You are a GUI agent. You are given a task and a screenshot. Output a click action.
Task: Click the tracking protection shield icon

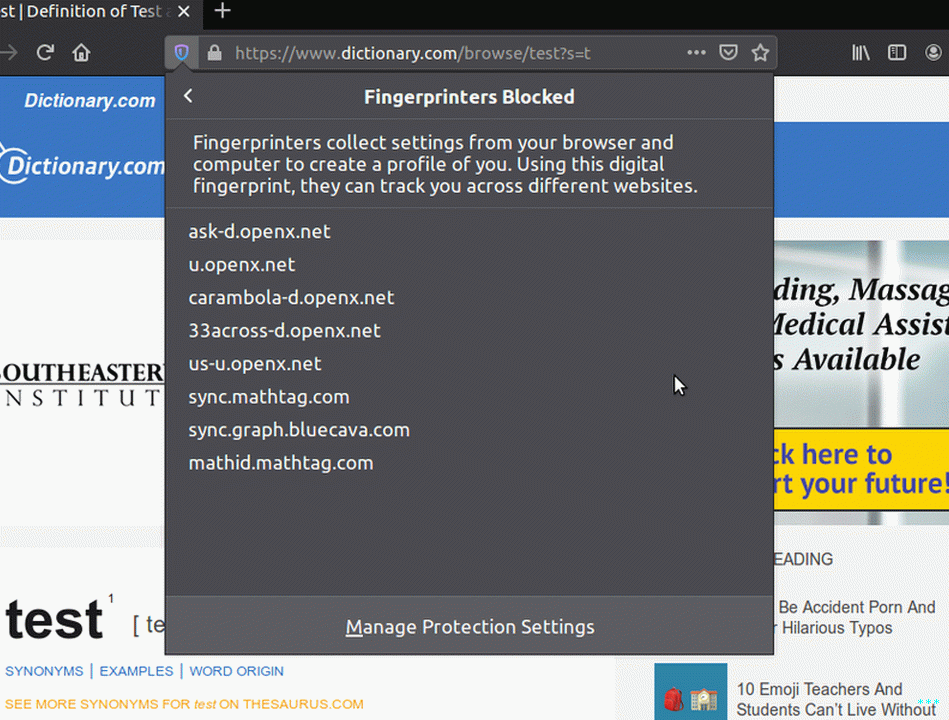click(181, 53)
